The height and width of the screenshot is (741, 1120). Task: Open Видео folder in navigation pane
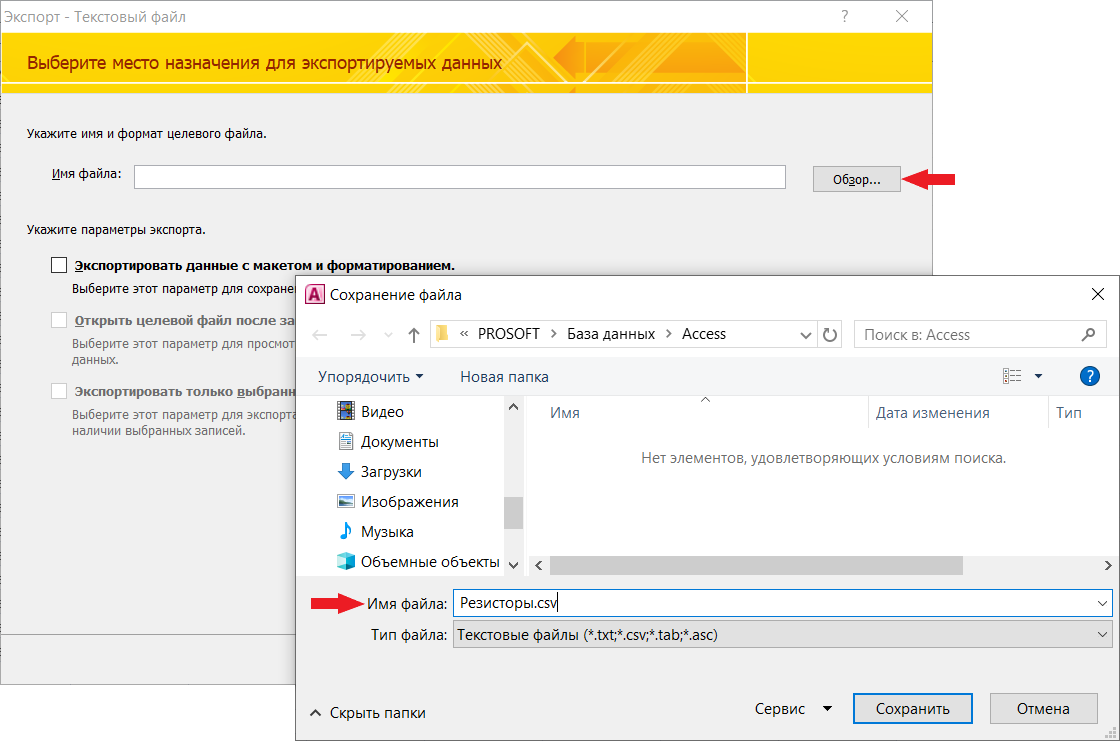tap(382, 411)
